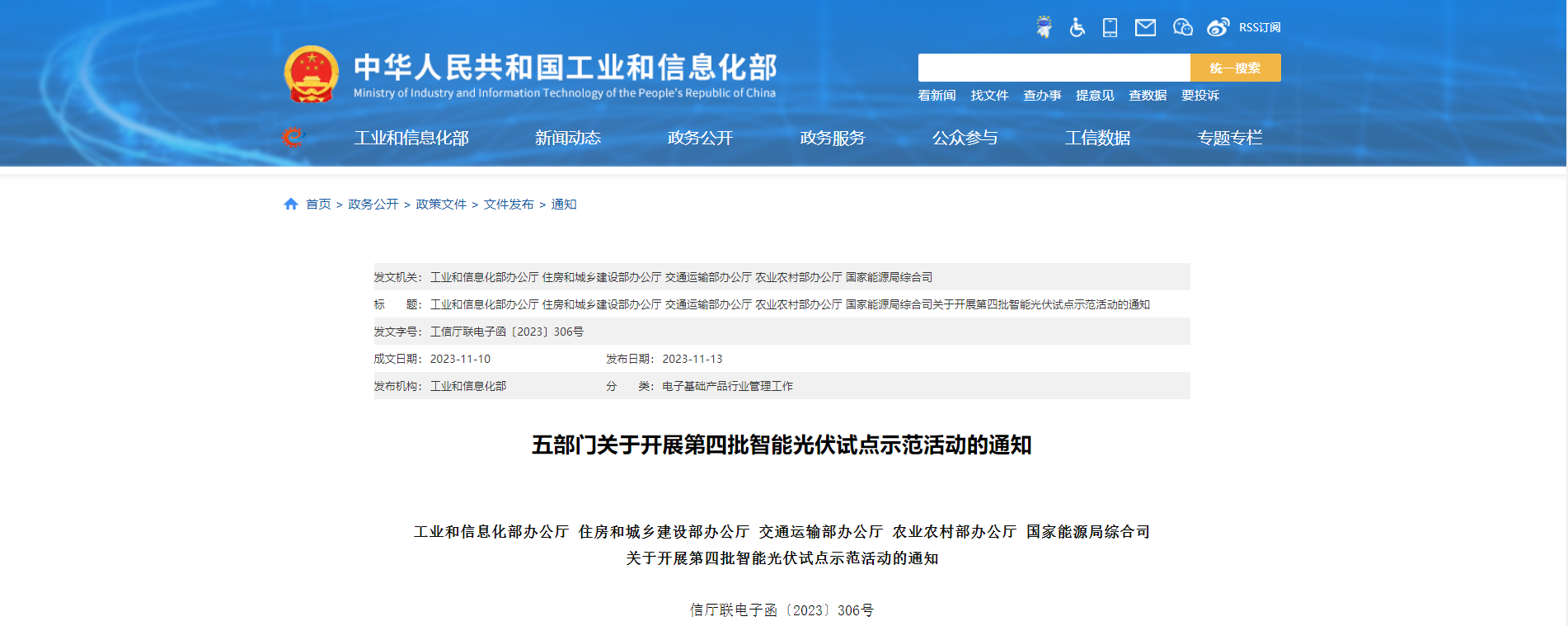Go to 政策文件 in the breadcrumb

[x=441, y=205]
